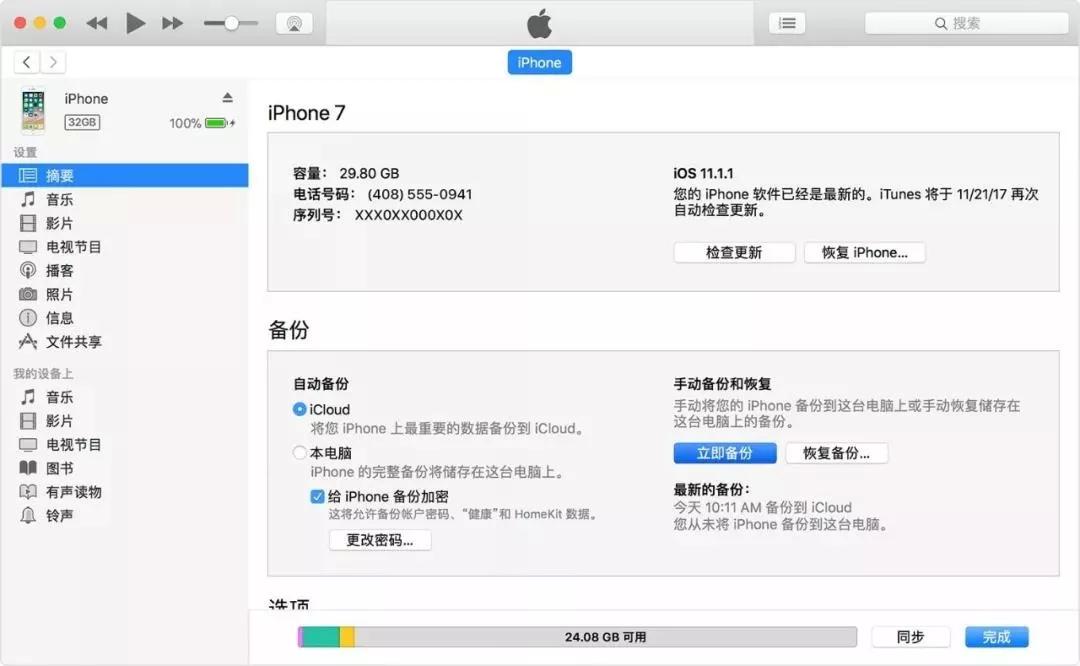Eject the iPhone using the eject icon
The width and height of the screenshot is (1080, 666).
pos(227,98)
